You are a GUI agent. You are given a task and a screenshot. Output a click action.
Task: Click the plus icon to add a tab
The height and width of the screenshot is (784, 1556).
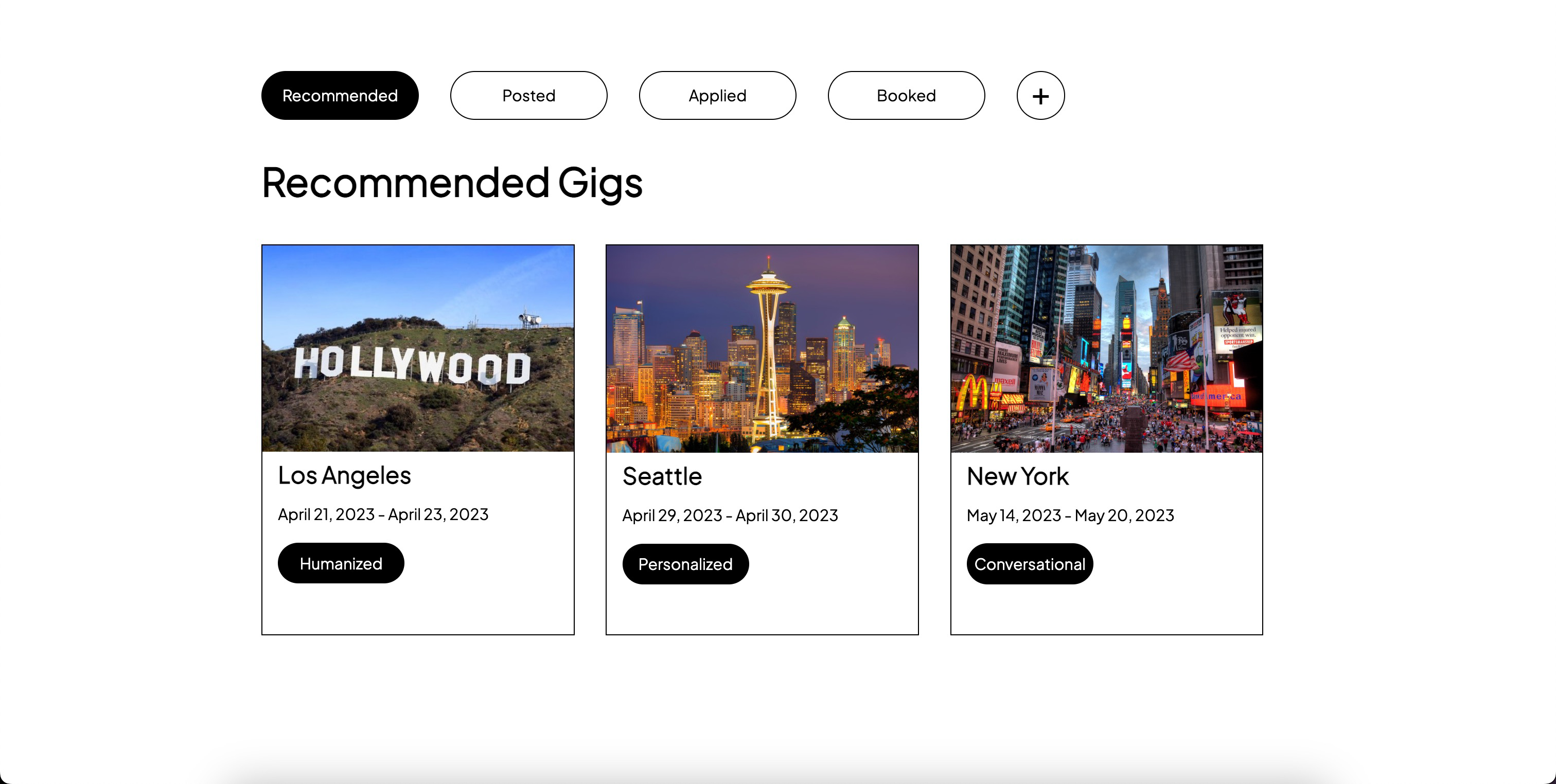(1040, 96)
